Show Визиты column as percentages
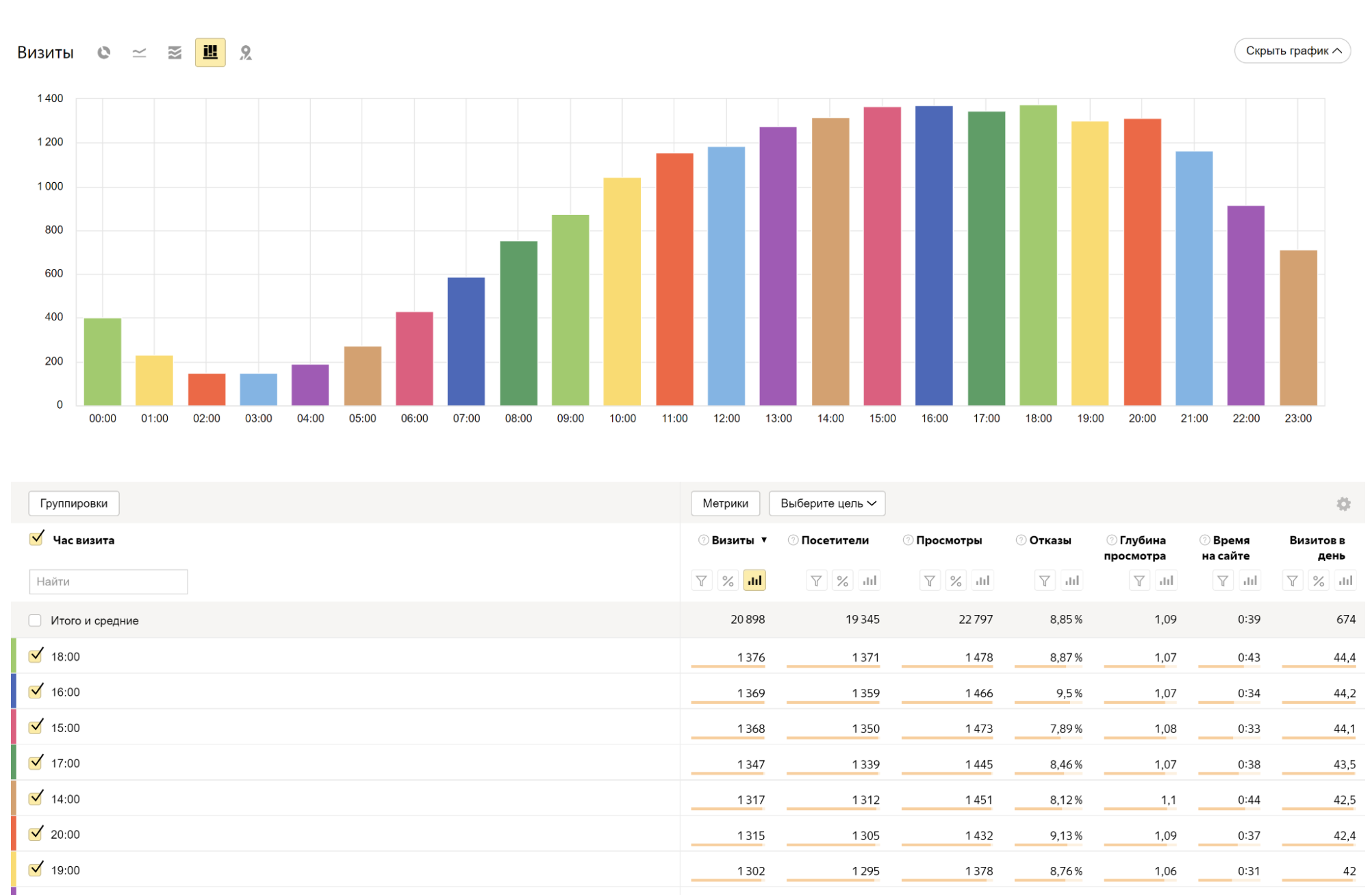The width and height of the screenshot is (1372, 895). click(x=728, y=581)
